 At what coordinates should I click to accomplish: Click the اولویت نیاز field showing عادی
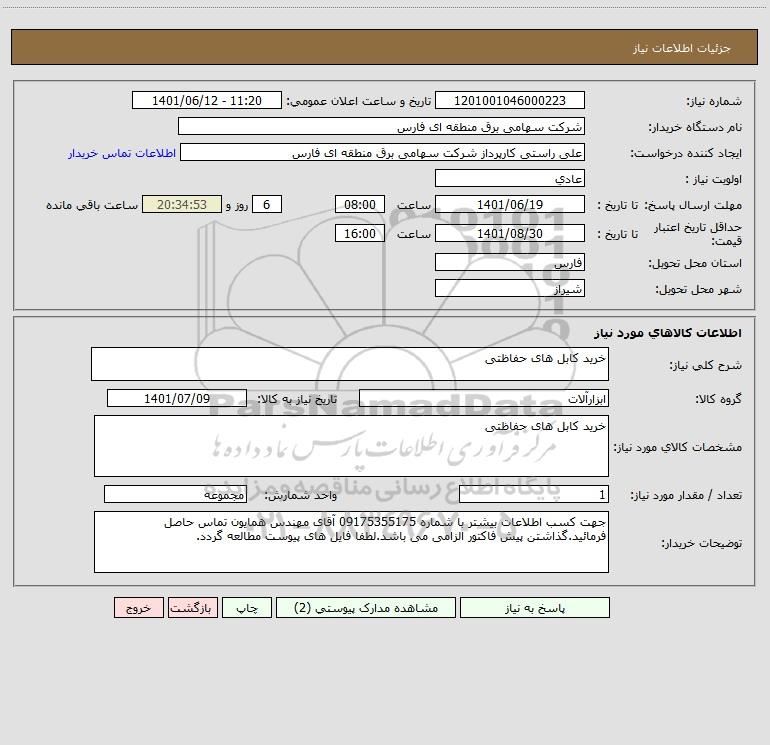[x=510, y=178]
